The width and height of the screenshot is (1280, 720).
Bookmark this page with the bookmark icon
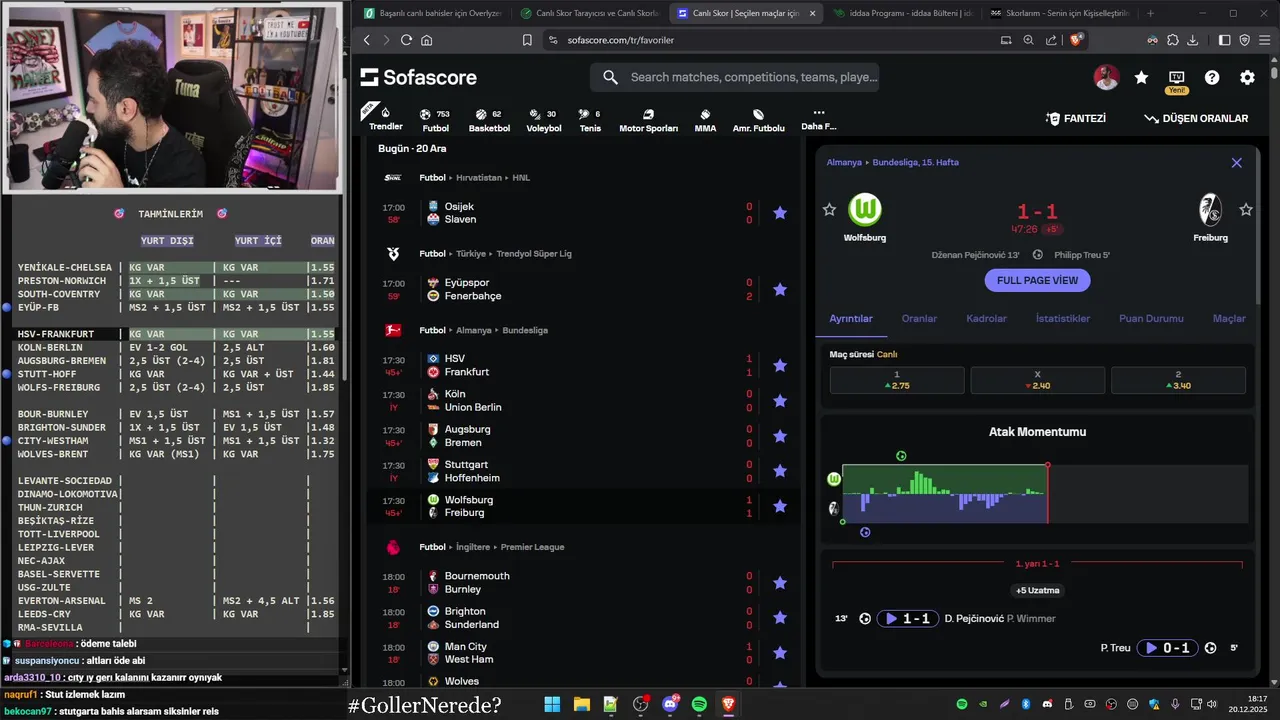(x=527, y=40)
